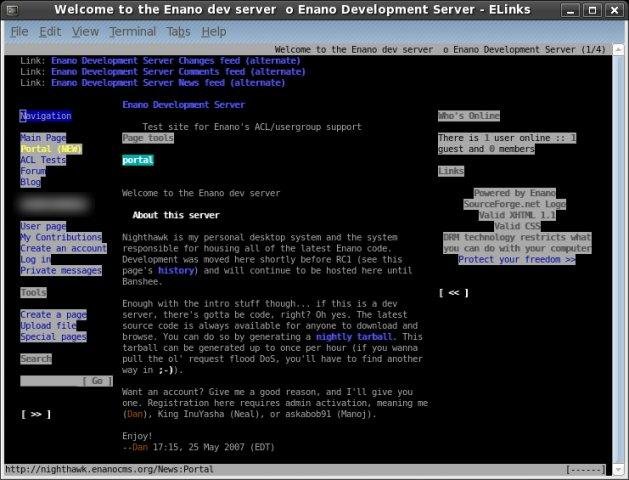The width and height of the screenshot is (629, 480).
Task: Open Private messages link
Action: (x=61, y=271)
